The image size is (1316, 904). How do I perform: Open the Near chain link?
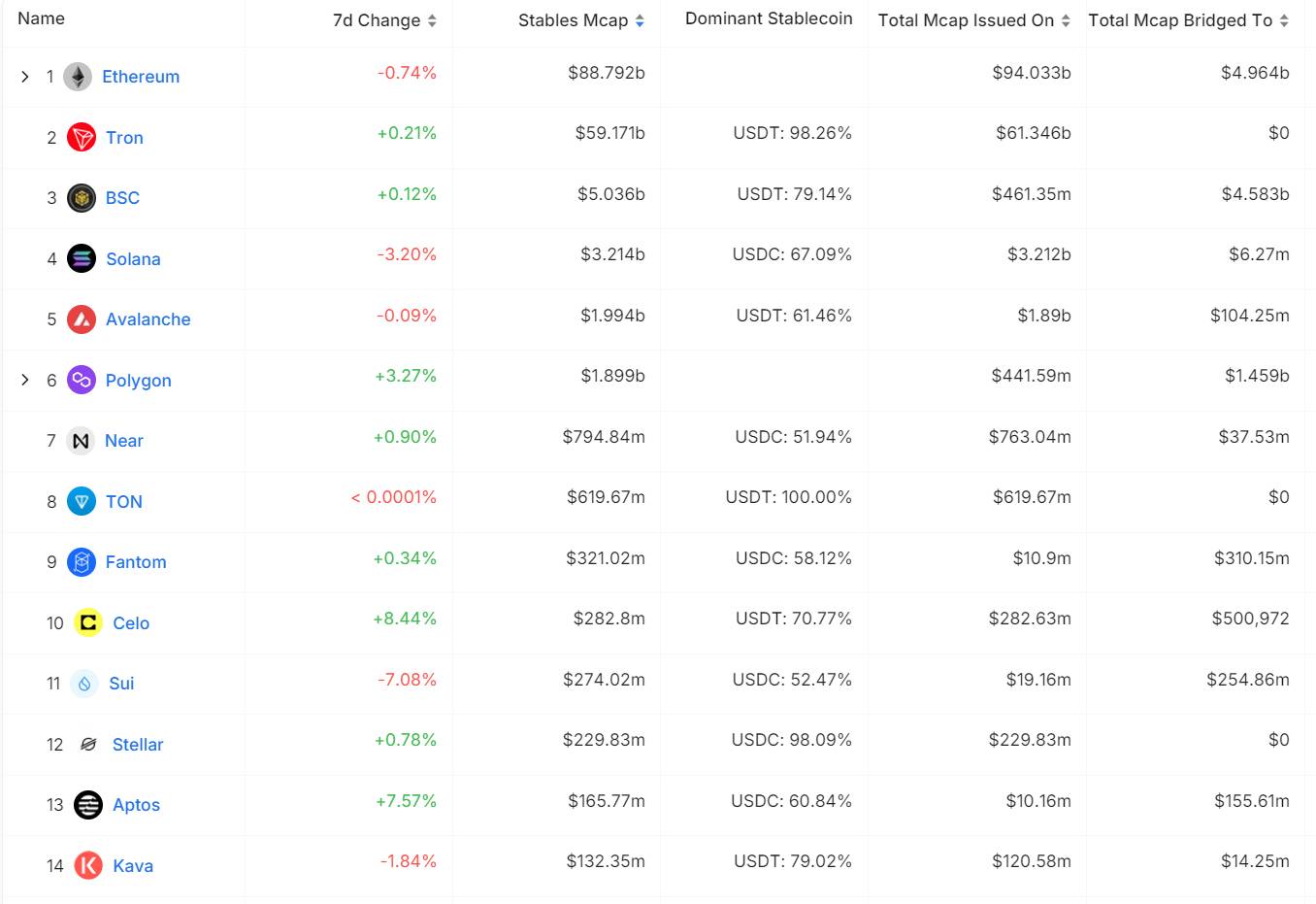pyautogui.click(x=124, y=441)
